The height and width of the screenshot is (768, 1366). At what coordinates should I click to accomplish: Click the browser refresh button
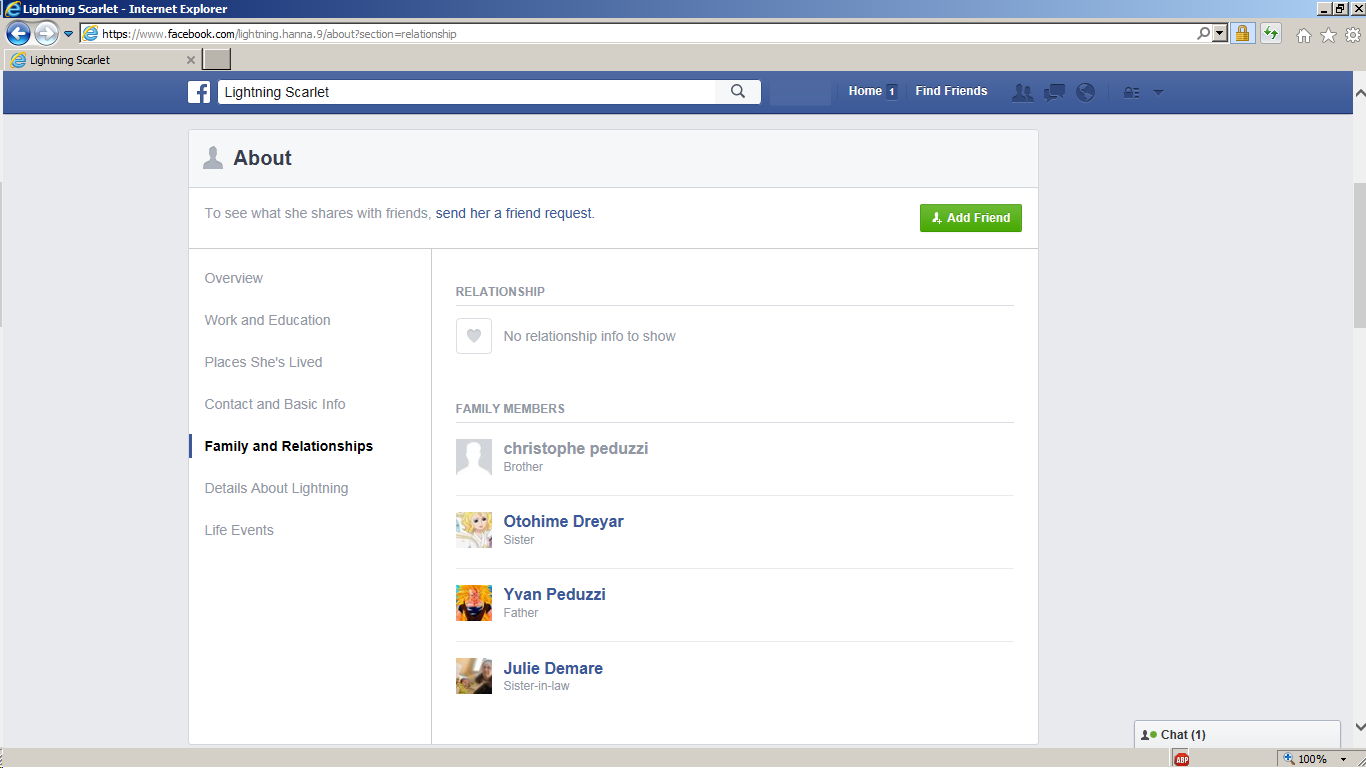(x=1270, y=34)
